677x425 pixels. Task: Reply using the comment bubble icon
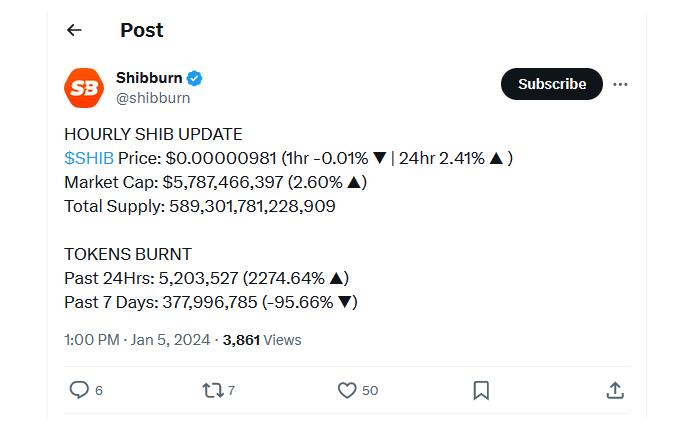tap(79, 390)
